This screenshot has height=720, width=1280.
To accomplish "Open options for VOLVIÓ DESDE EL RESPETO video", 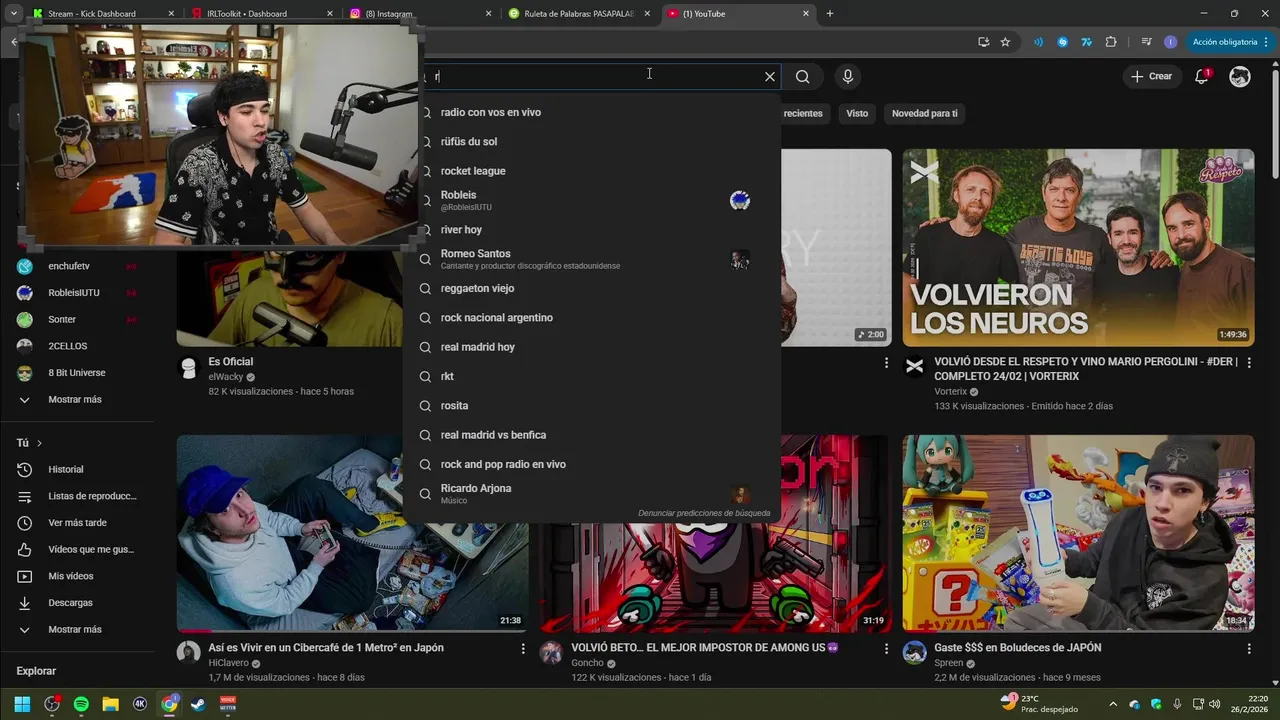I will (1249, 363).
